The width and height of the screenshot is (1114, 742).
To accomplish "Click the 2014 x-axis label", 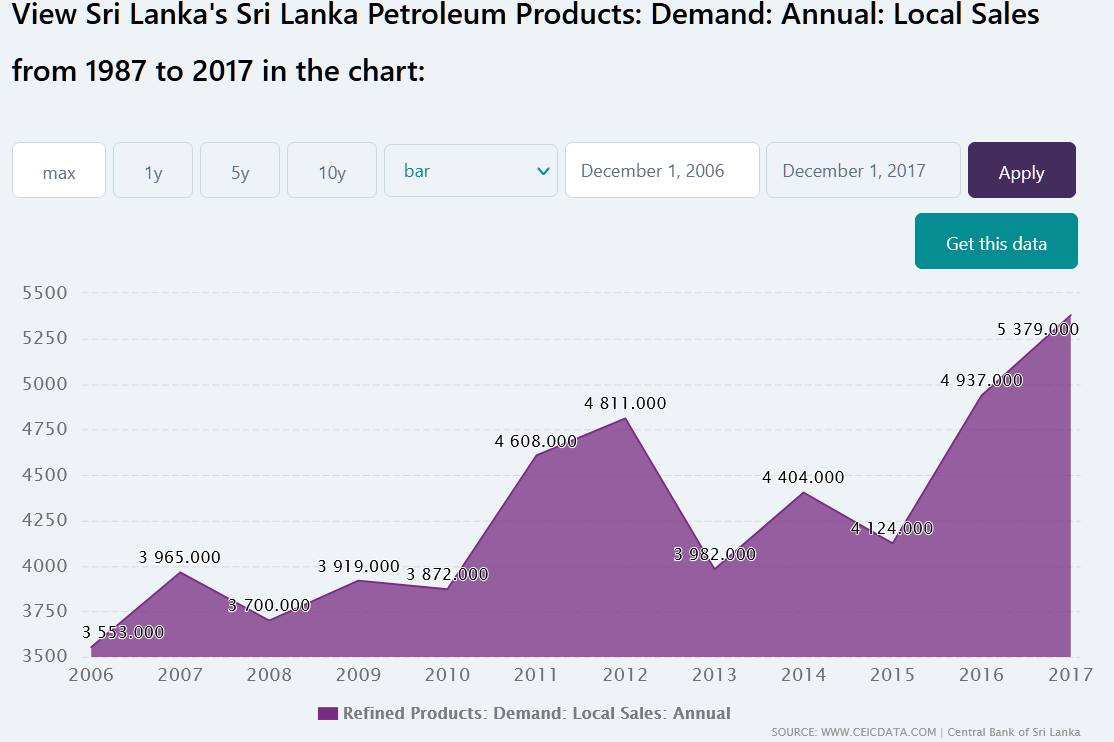I will coord(804,675).
